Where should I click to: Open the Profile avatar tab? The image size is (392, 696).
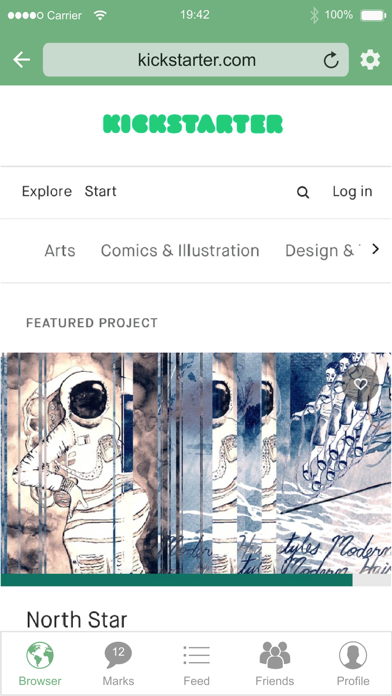[x=353, y=664]
